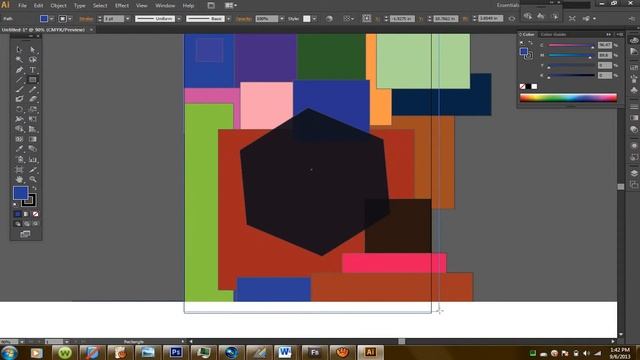Open the Effect menu
640x360 pixels.
pyautogui.click(x=122, y=6)
